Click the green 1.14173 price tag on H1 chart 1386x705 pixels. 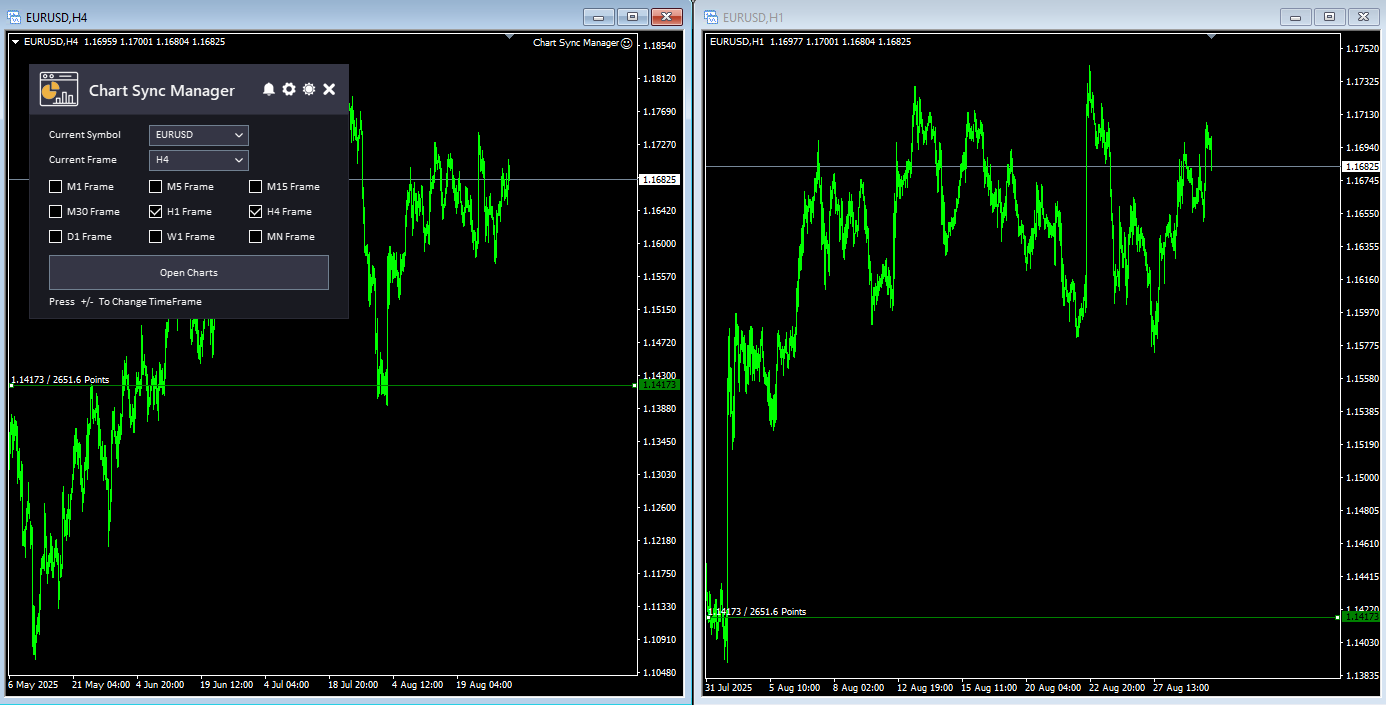coord(1362,617)
